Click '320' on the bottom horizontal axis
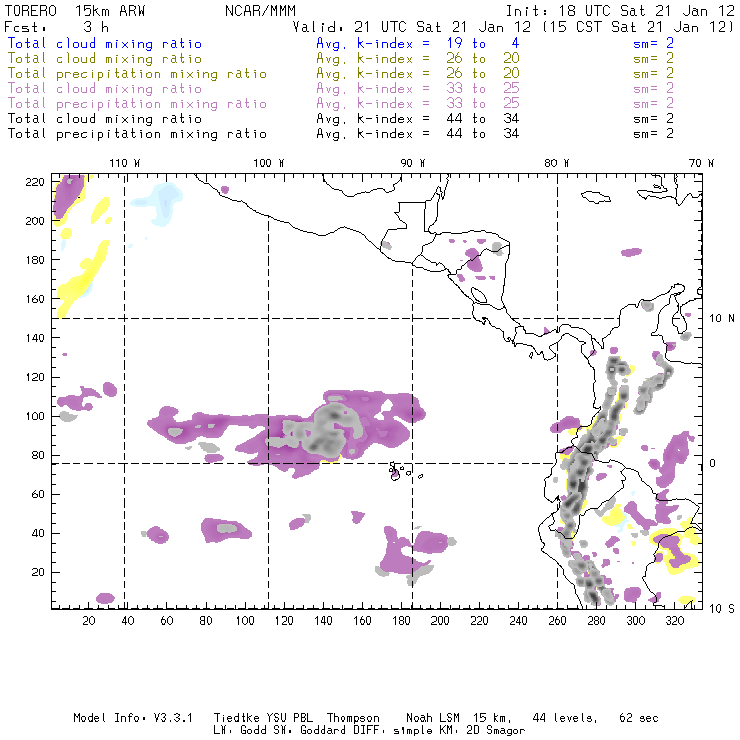 pos(675,621)
